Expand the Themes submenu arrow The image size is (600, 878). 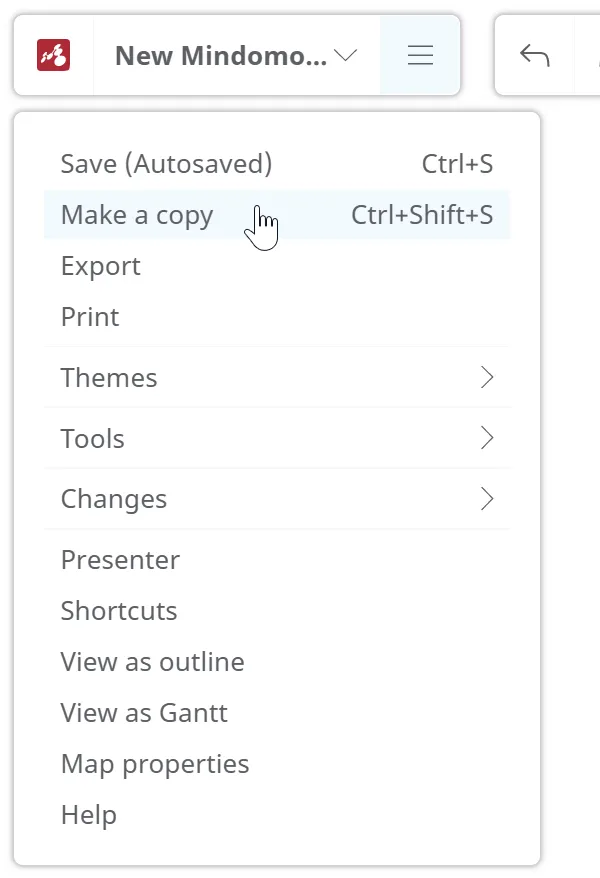point(487,378)
